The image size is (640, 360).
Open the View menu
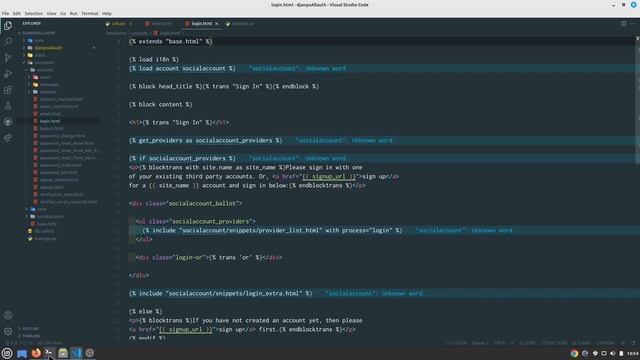tap(51, 13)
